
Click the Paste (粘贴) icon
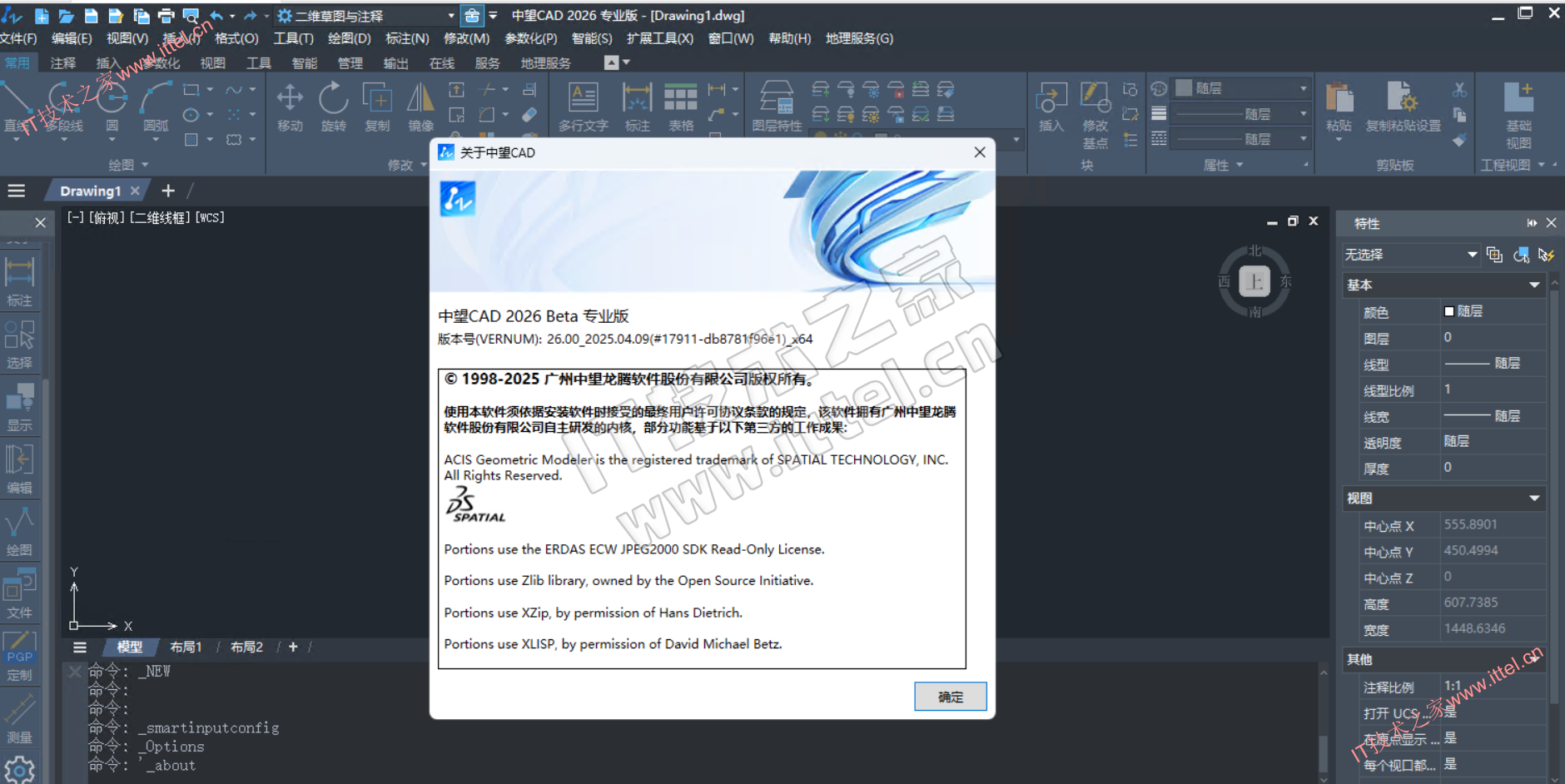pos(1339,108)
